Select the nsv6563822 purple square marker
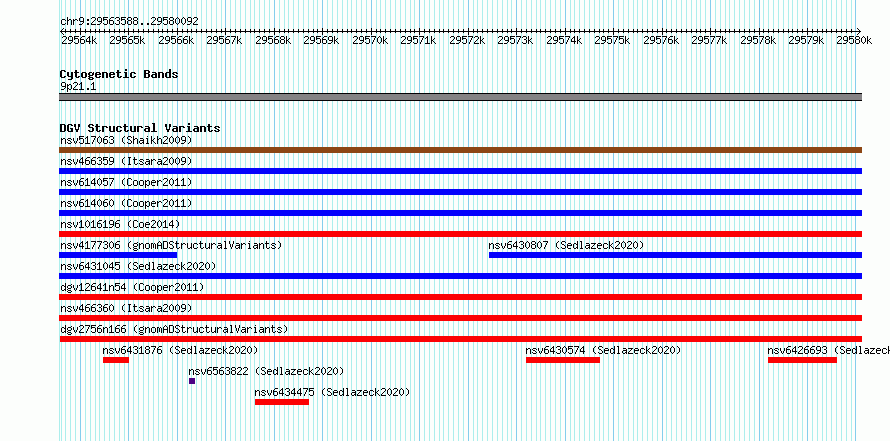The image size is (890, 441). click(192, 381)
